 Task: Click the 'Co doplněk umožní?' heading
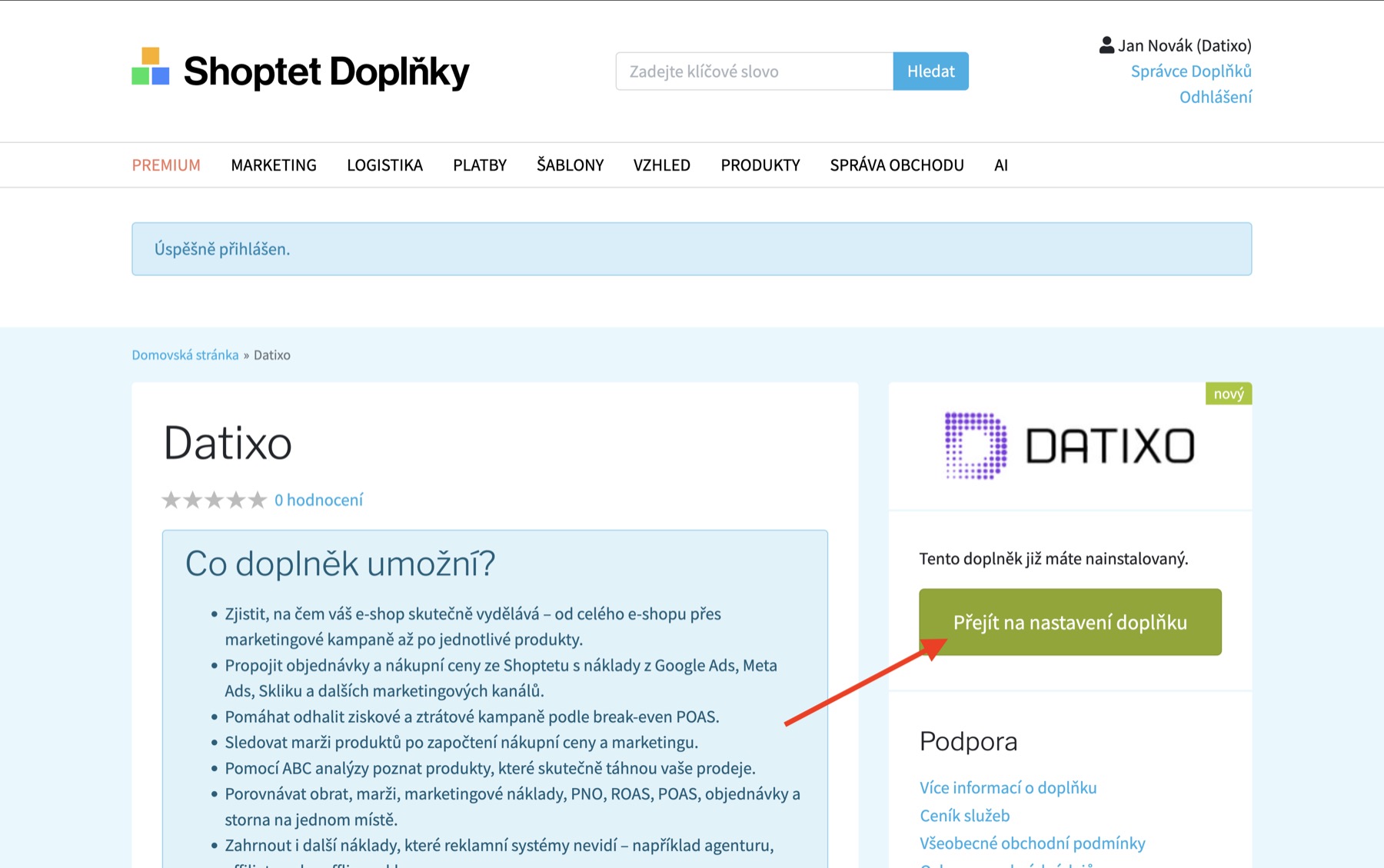click(x=340, y=564)
